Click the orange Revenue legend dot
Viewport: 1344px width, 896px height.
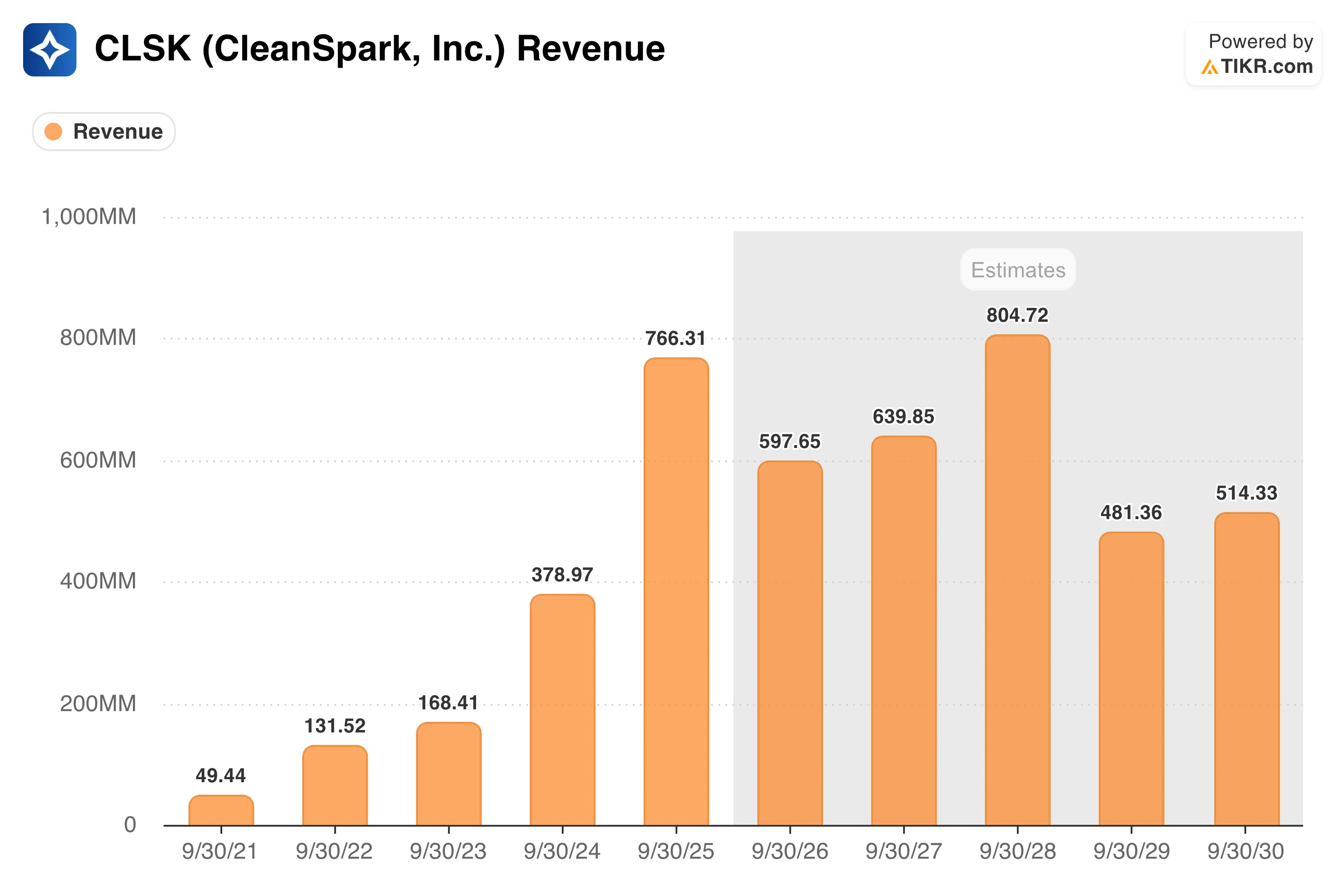53,132
